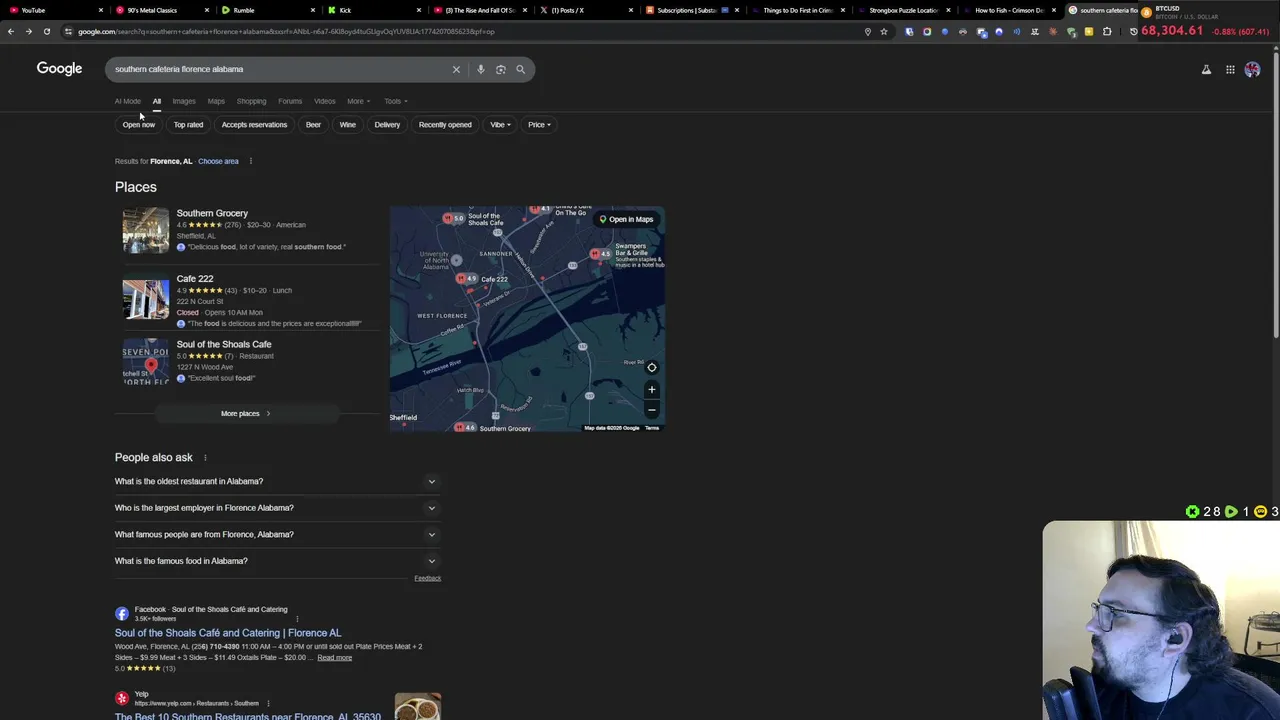The image size is (1280, 720).
Task: Expand 'What is the famous food in Alabama?'
Action: point(277,561)
